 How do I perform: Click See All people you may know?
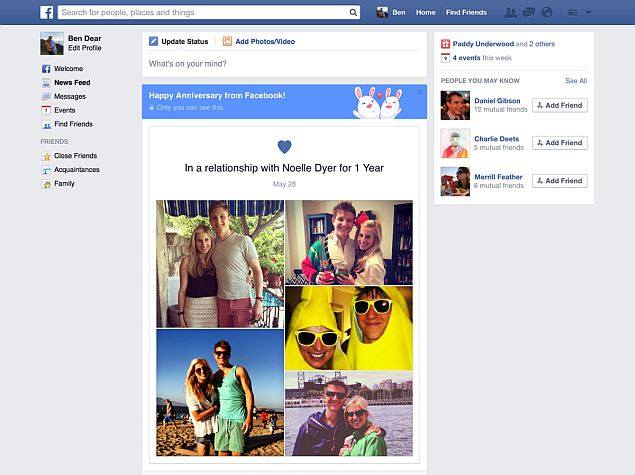click(x=575, y=80)
